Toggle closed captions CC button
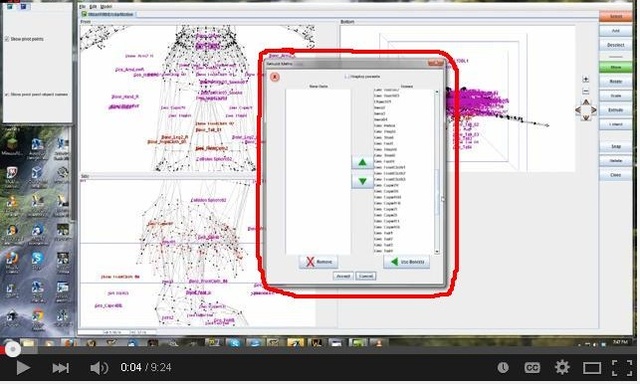 pos(532,368)
